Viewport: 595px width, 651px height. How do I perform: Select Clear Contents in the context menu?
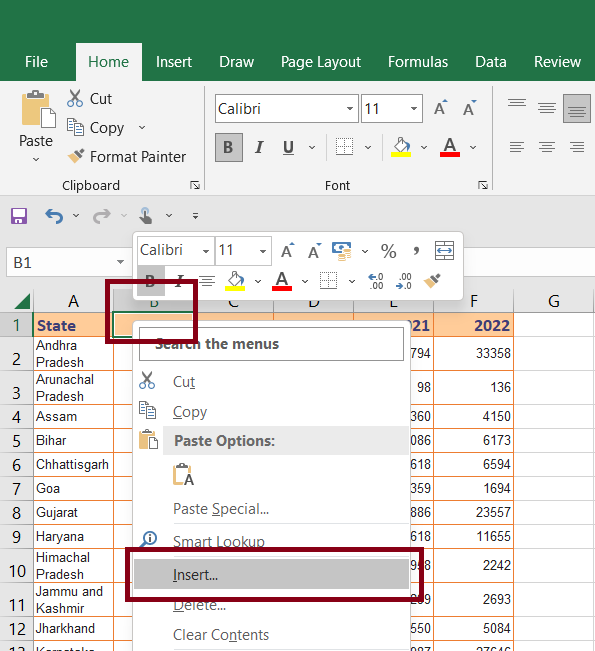[221, 635]
